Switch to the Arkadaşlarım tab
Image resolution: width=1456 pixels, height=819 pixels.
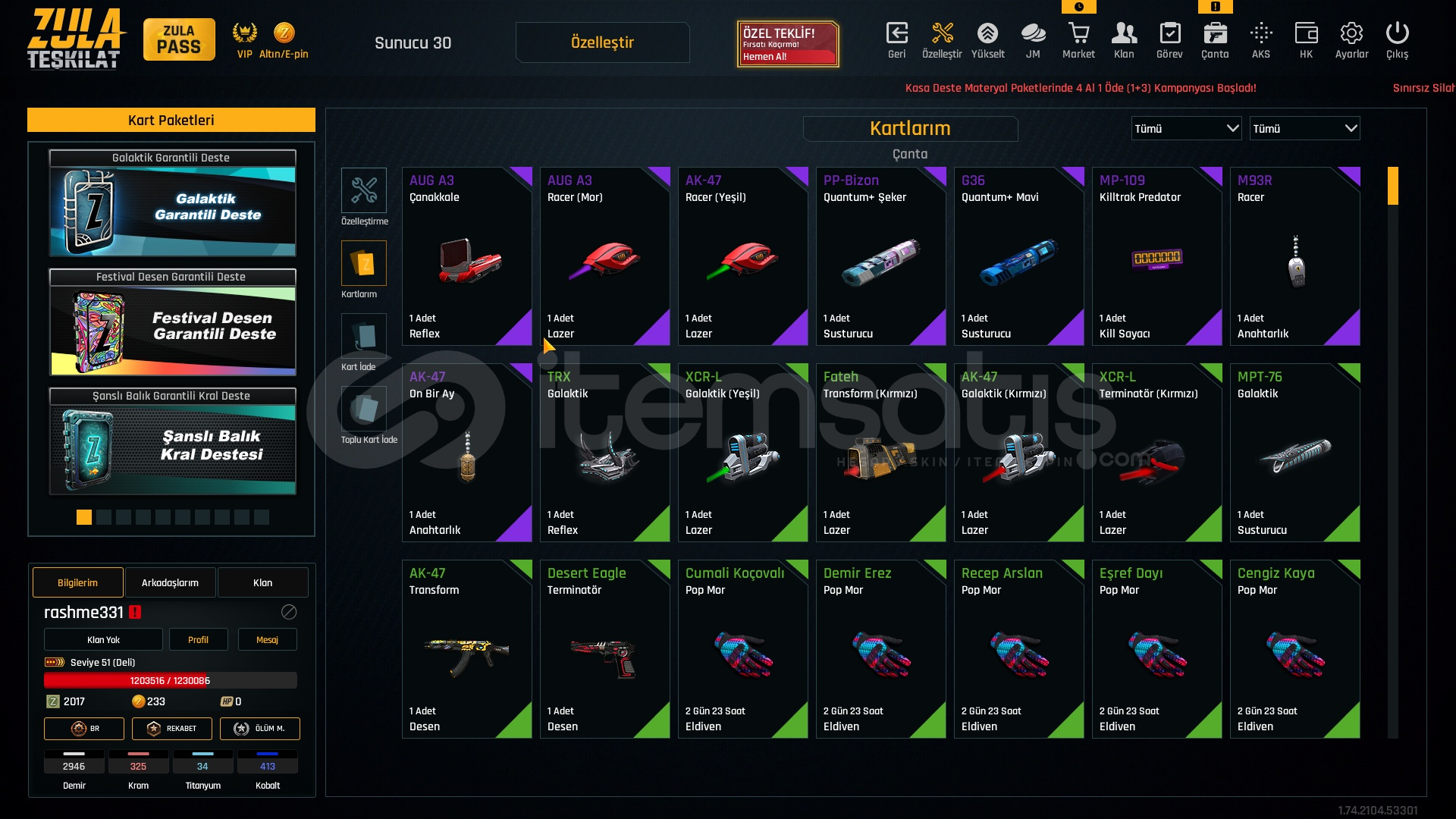pos(170,582)
